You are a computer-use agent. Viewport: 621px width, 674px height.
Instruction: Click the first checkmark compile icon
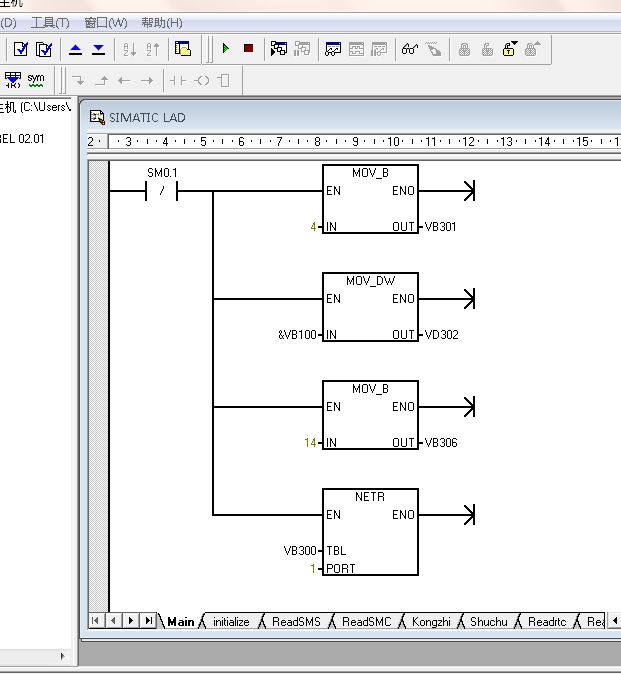[x=20, y=48]
